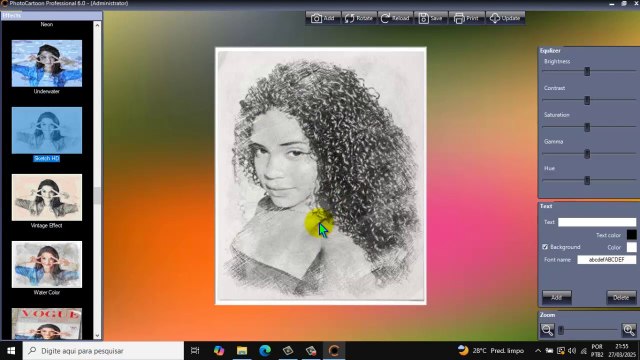
Task: Open the weather widget showing 28°C
Action: 491,351
